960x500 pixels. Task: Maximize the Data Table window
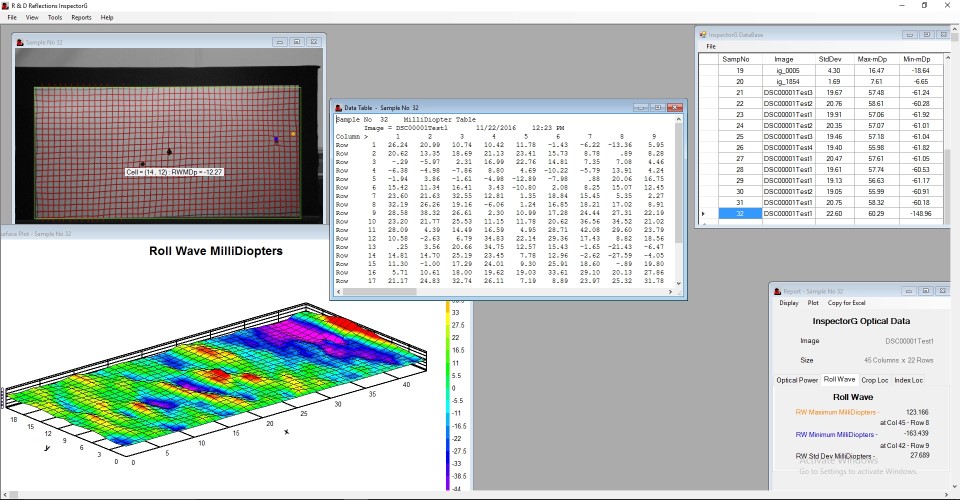click(x=659, y=107)
